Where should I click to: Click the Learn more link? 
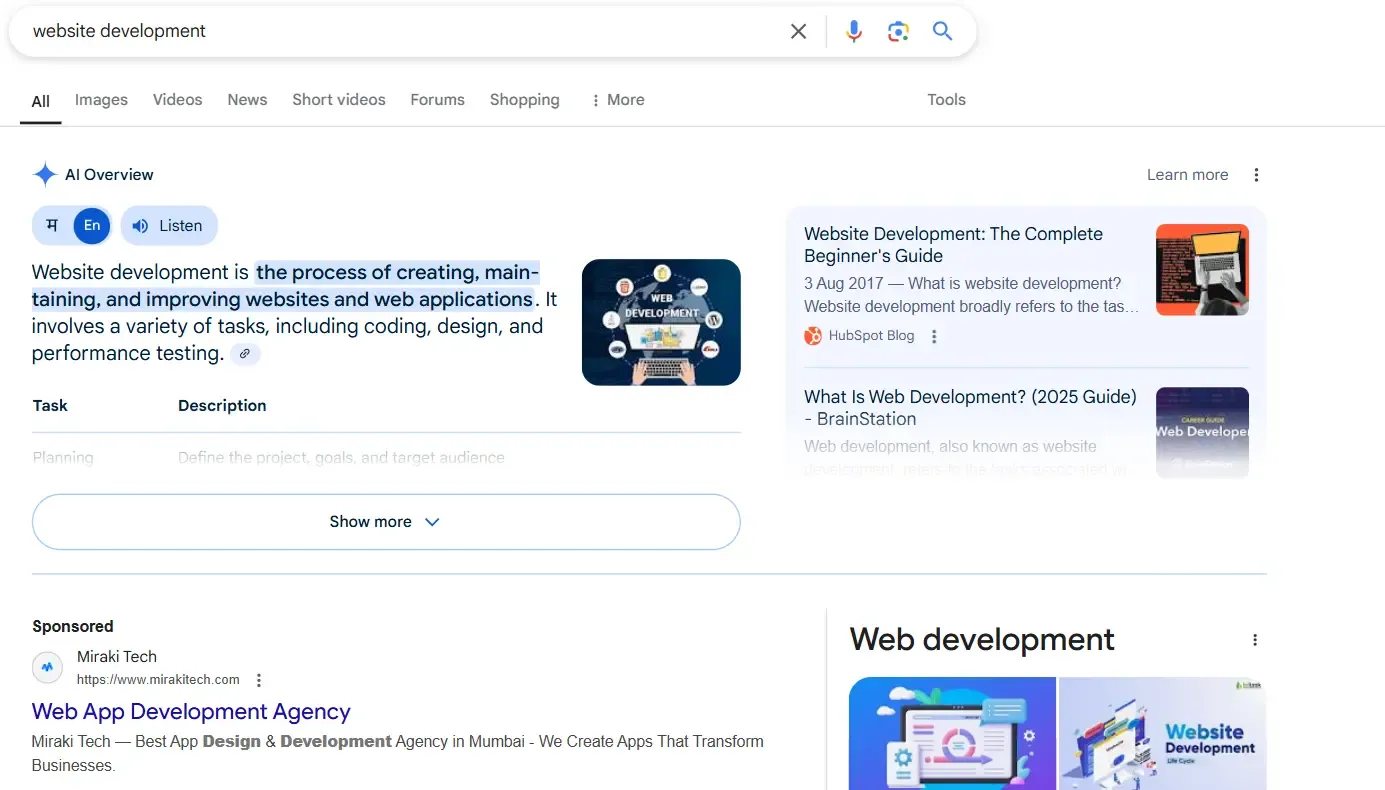coord(1187,174)
